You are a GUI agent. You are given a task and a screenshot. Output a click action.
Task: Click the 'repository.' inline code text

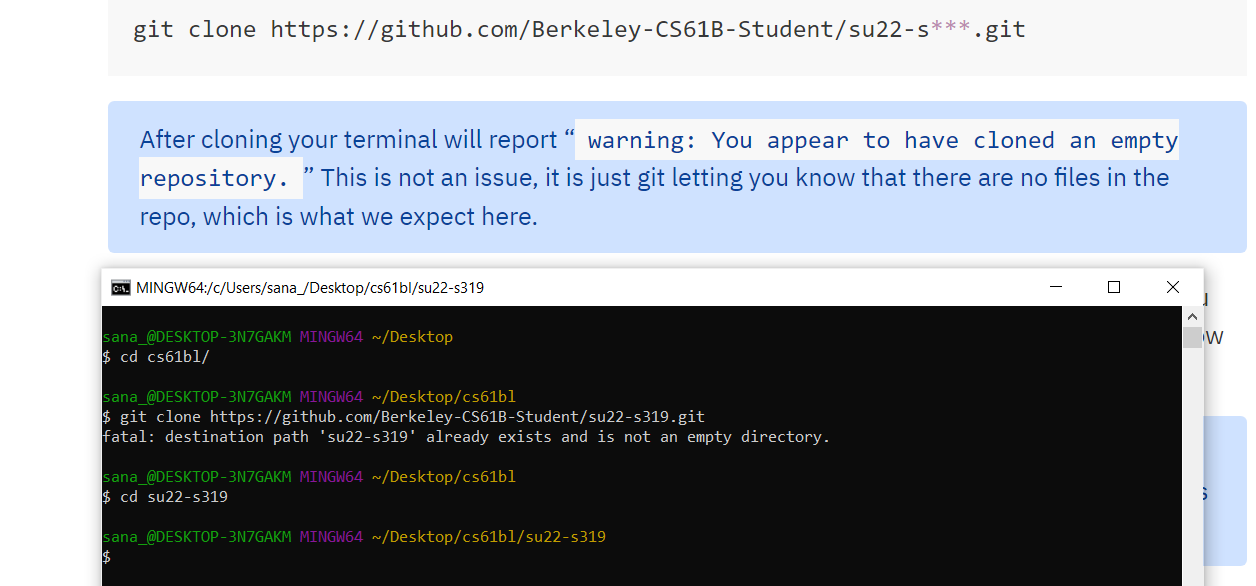pyautogui.click(x=214, y=178)
